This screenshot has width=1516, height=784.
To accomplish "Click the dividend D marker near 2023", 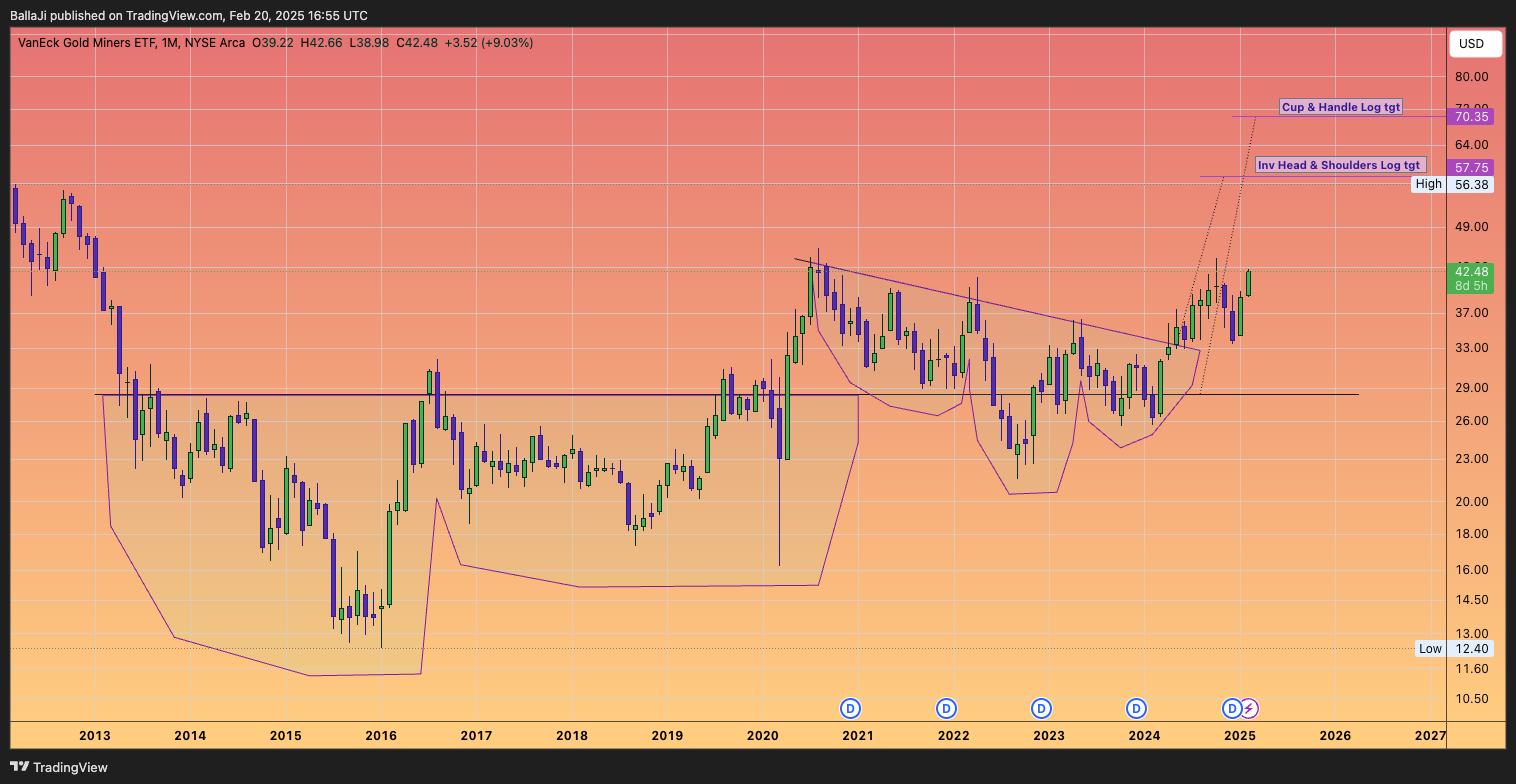I will point(1041,709).
